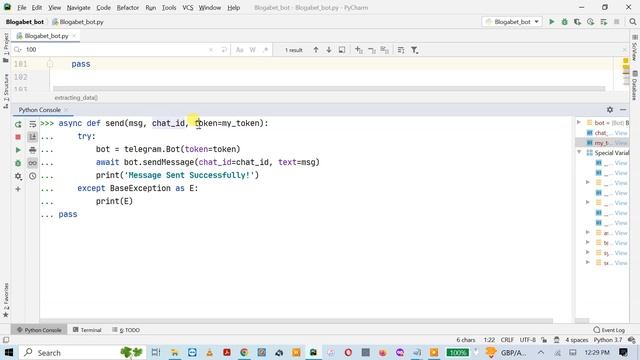The height and width of the screenshot is (360, 640).
Task: Go to next search occurrence
Action: tap(329, 50)
